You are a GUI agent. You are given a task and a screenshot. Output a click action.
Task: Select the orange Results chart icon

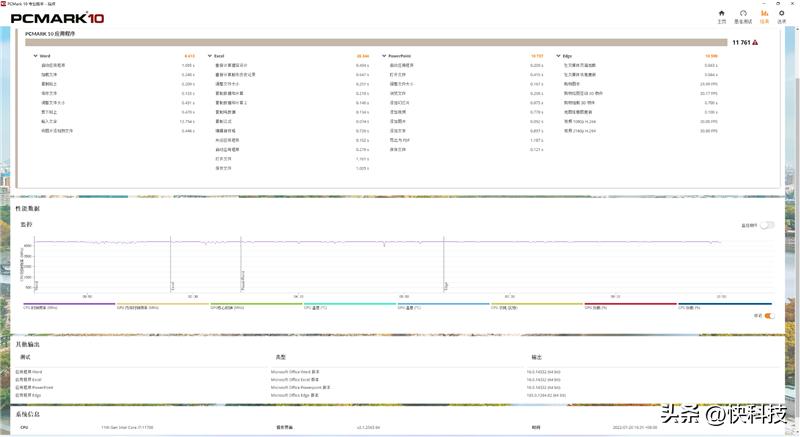[x=764, y=14]
